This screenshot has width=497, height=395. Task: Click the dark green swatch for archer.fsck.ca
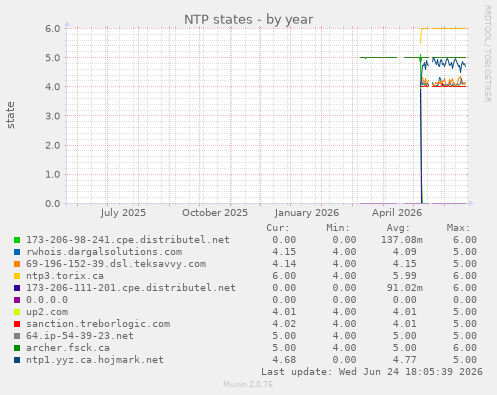[17, 348]
